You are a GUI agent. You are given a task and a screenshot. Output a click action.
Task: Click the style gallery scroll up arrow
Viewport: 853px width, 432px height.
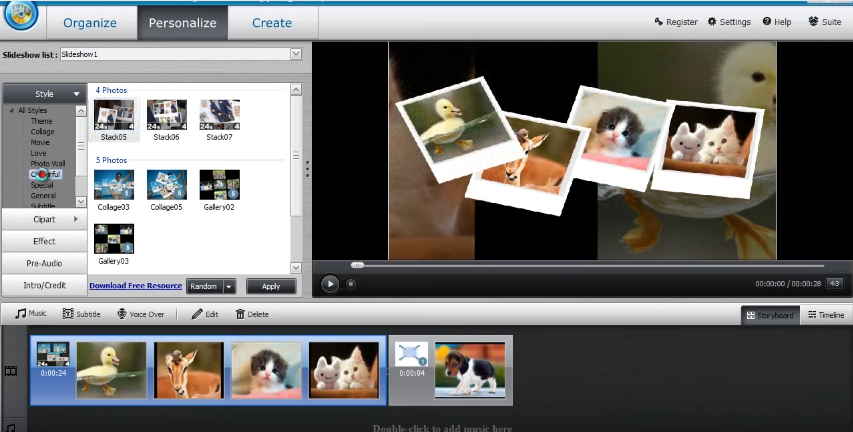click(x=296, y=90)
